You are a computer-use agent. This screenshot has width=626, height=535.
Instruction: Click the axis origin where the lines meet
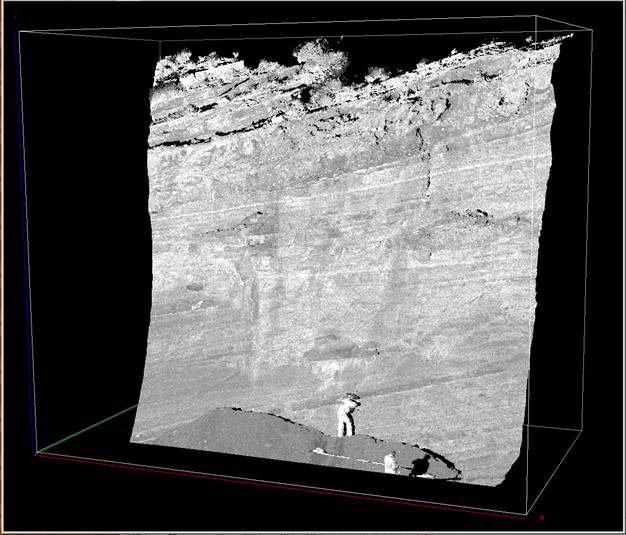[x=36, y=453]
